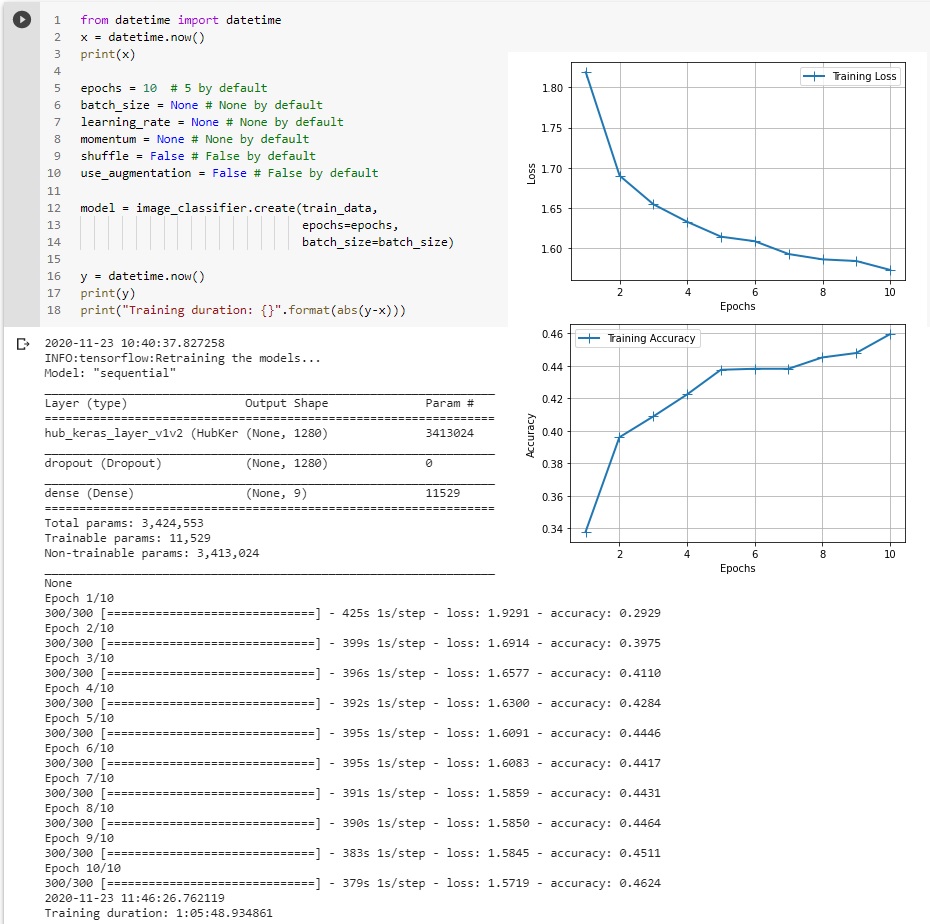Click the 'Epoch 10/10' output line
The image size is (930, 924).
(x=82, y=869)
